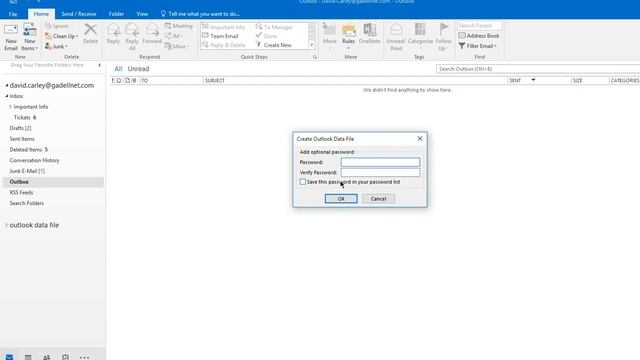The width and height of the screenshot is (640, 360).
Task: Open the Rules ribbon icon
Action: click(348, 31)
